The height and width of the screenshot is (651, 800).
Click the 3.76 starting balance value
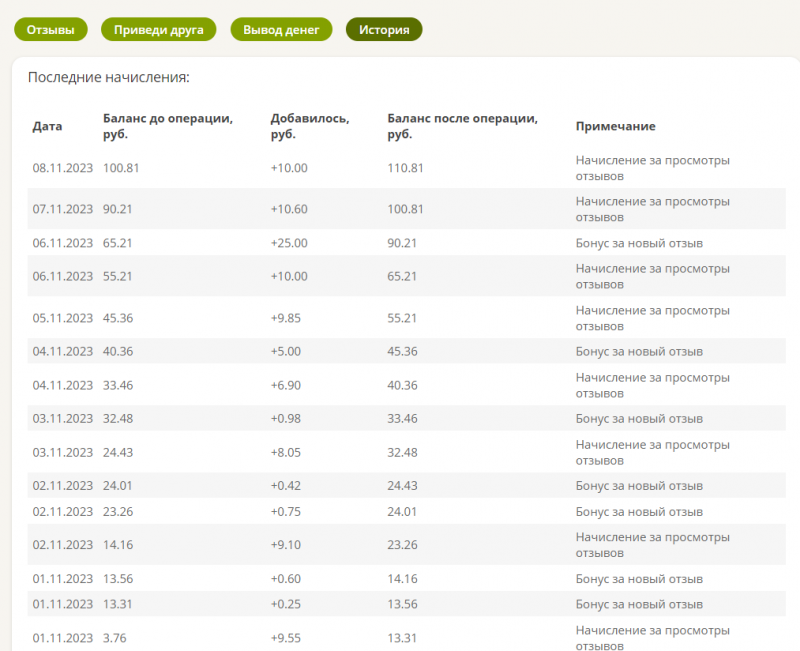click(114, 638)
